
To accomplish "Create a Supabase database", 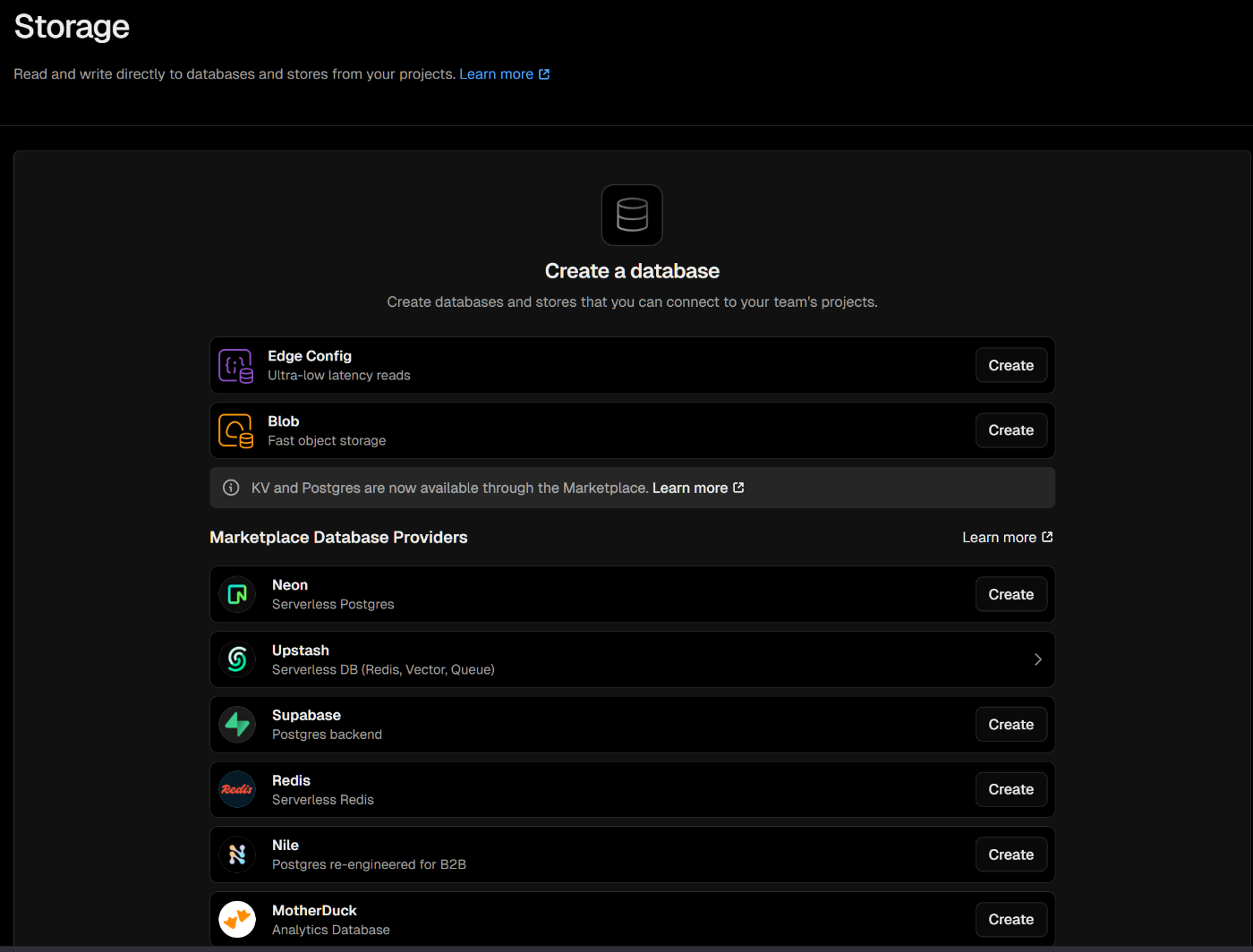I will click(1011, 725).
